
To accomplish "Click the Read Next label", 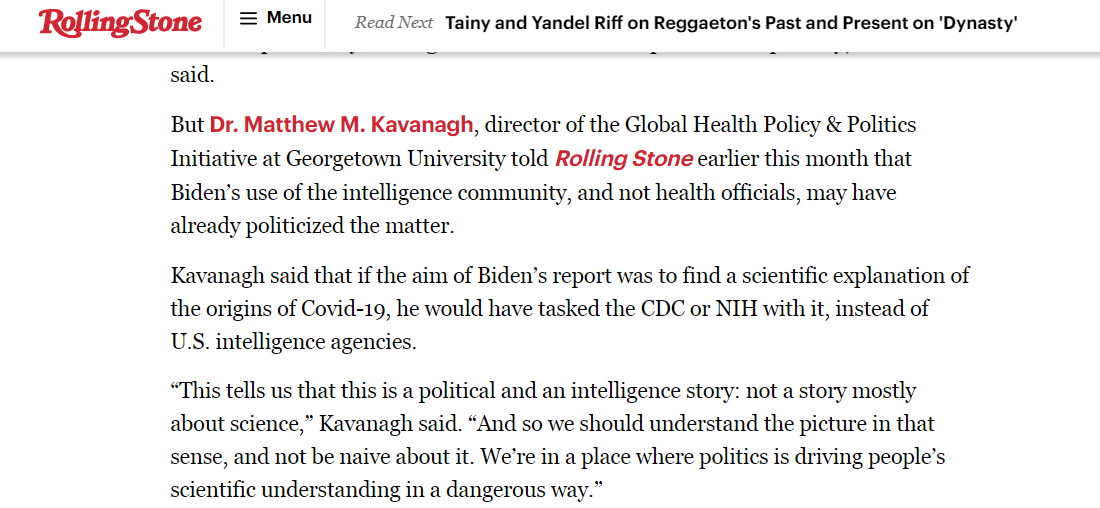I will (x=394, y=22).
